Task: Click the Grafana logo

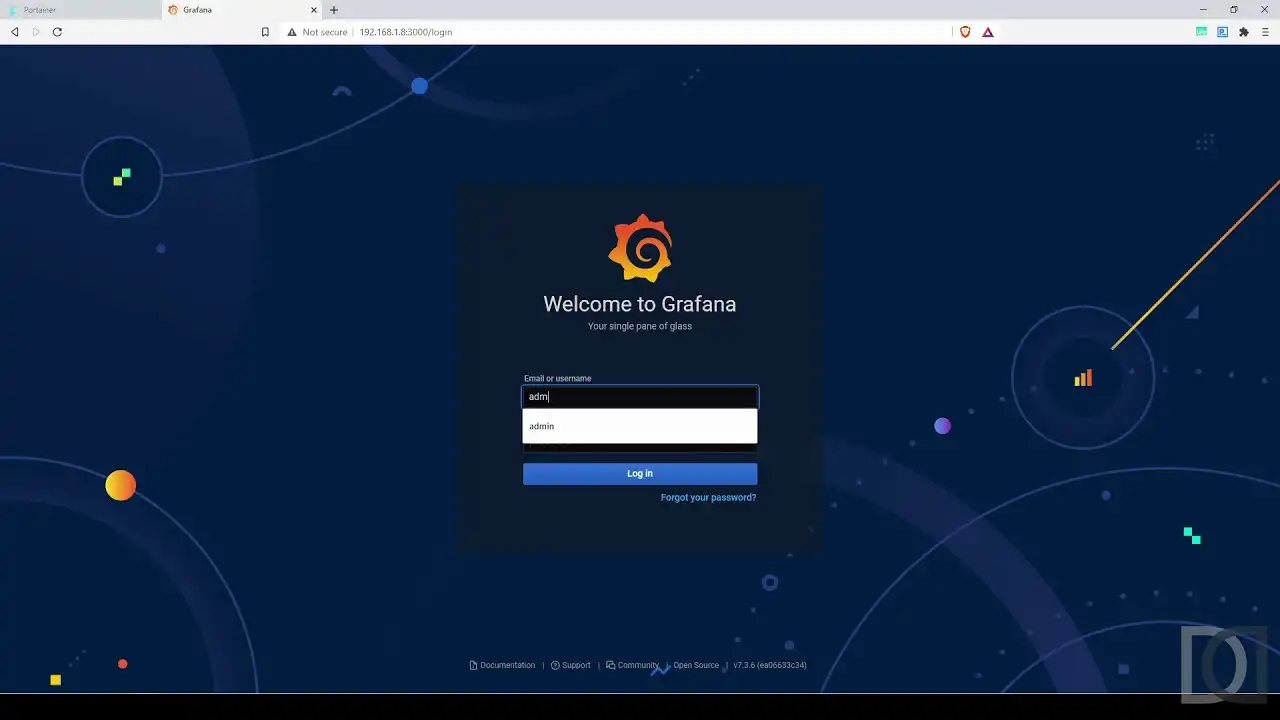Action: (640, 248)
